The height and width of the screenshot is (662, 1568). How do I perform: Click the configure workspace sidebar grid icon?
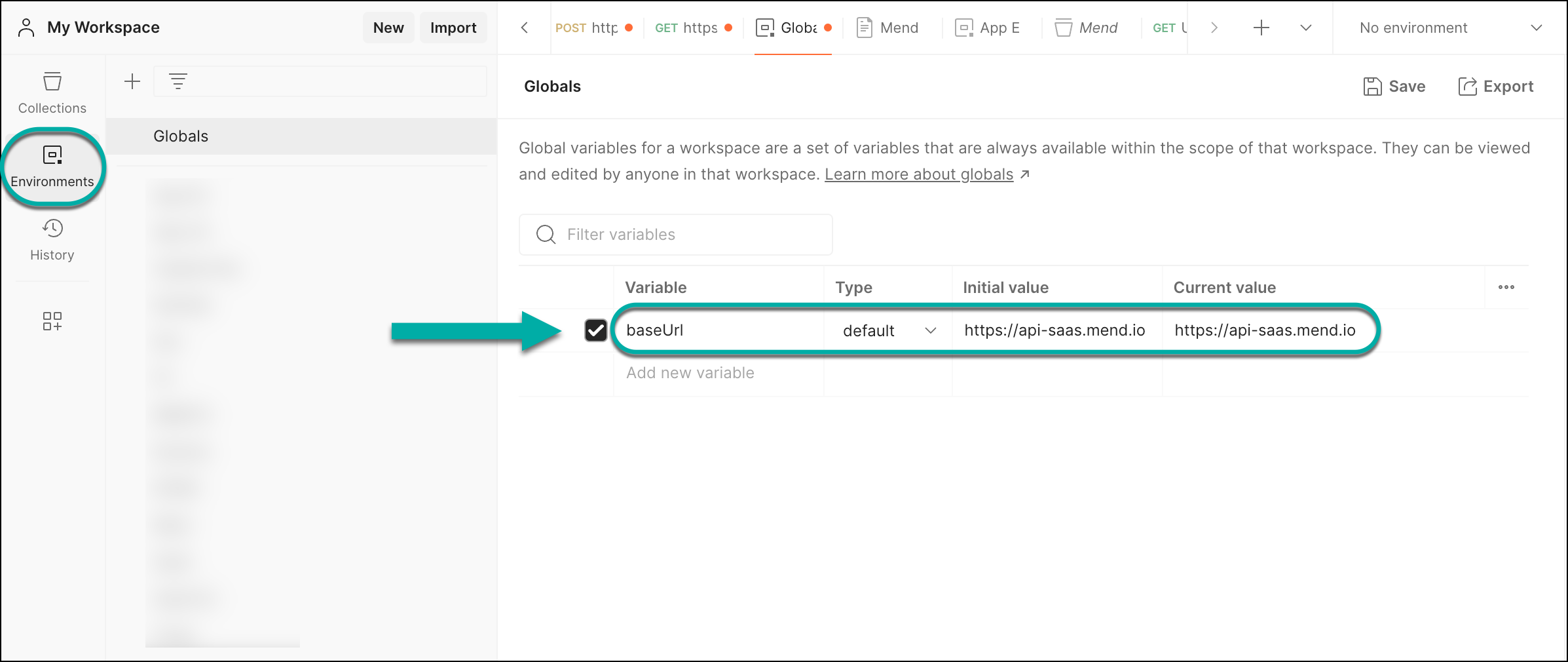(52, 321)
